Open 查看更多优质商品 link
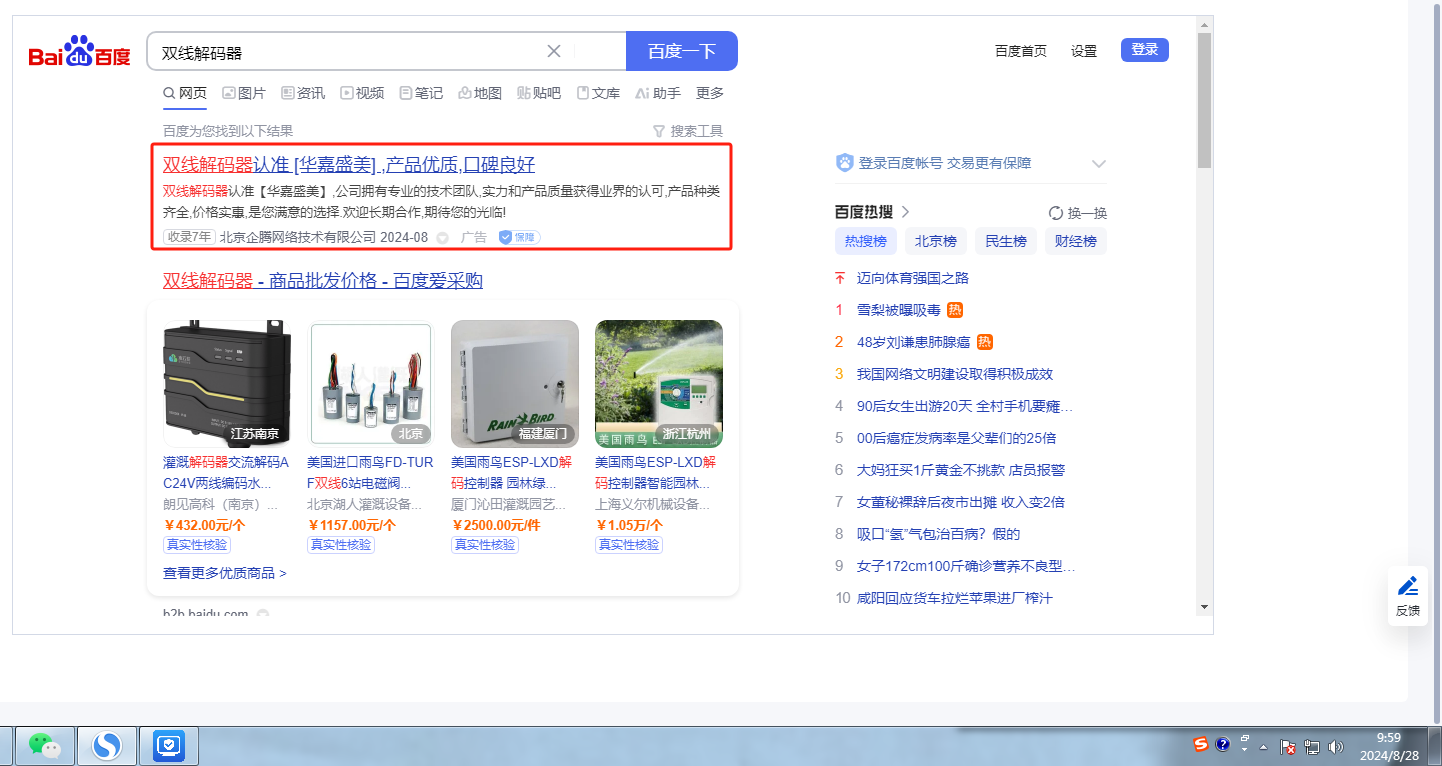This screenshot has height=766, width=1442. [225, 573]
